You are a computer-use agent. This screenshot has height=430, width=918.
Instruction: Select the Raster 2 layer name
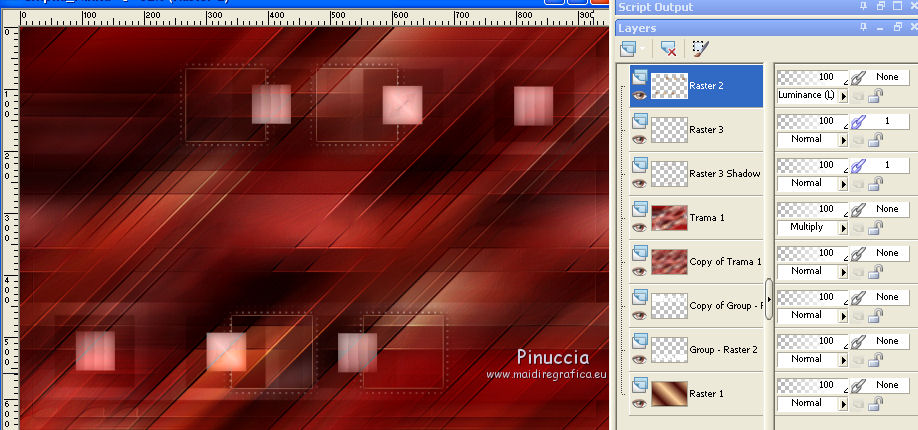706,86
